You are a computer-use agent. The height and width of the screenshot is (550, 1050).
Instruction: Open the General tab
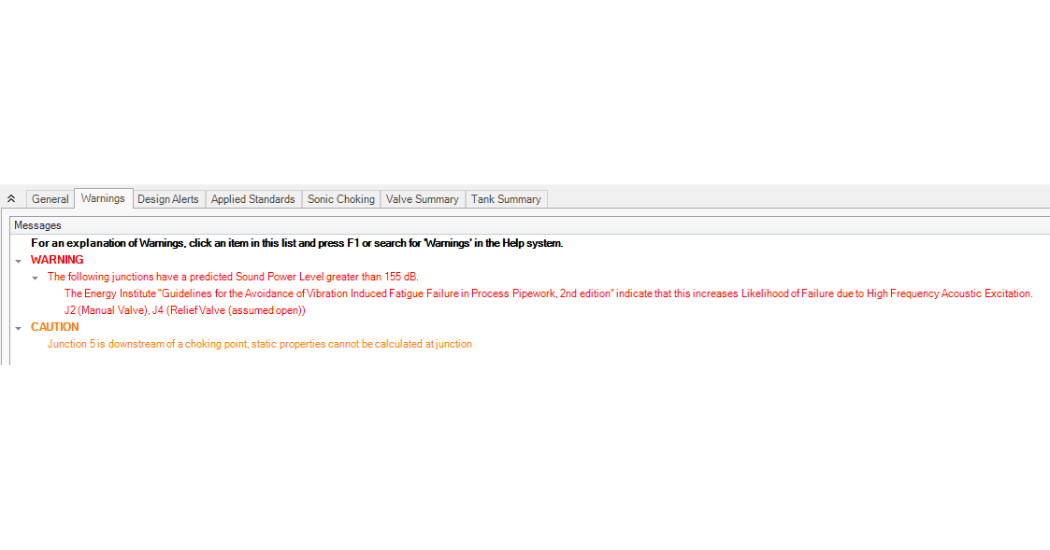(x=50, y=199)
